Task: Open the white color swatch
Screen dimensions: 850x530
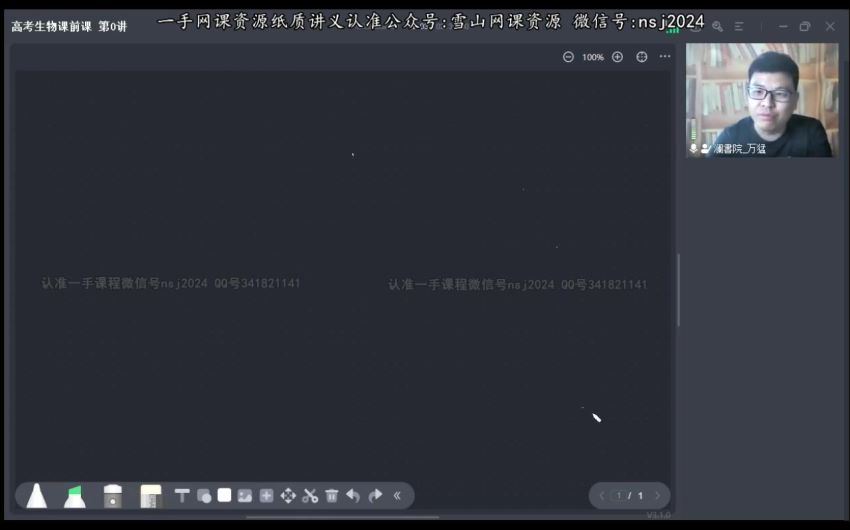Action: coord(224,495)
